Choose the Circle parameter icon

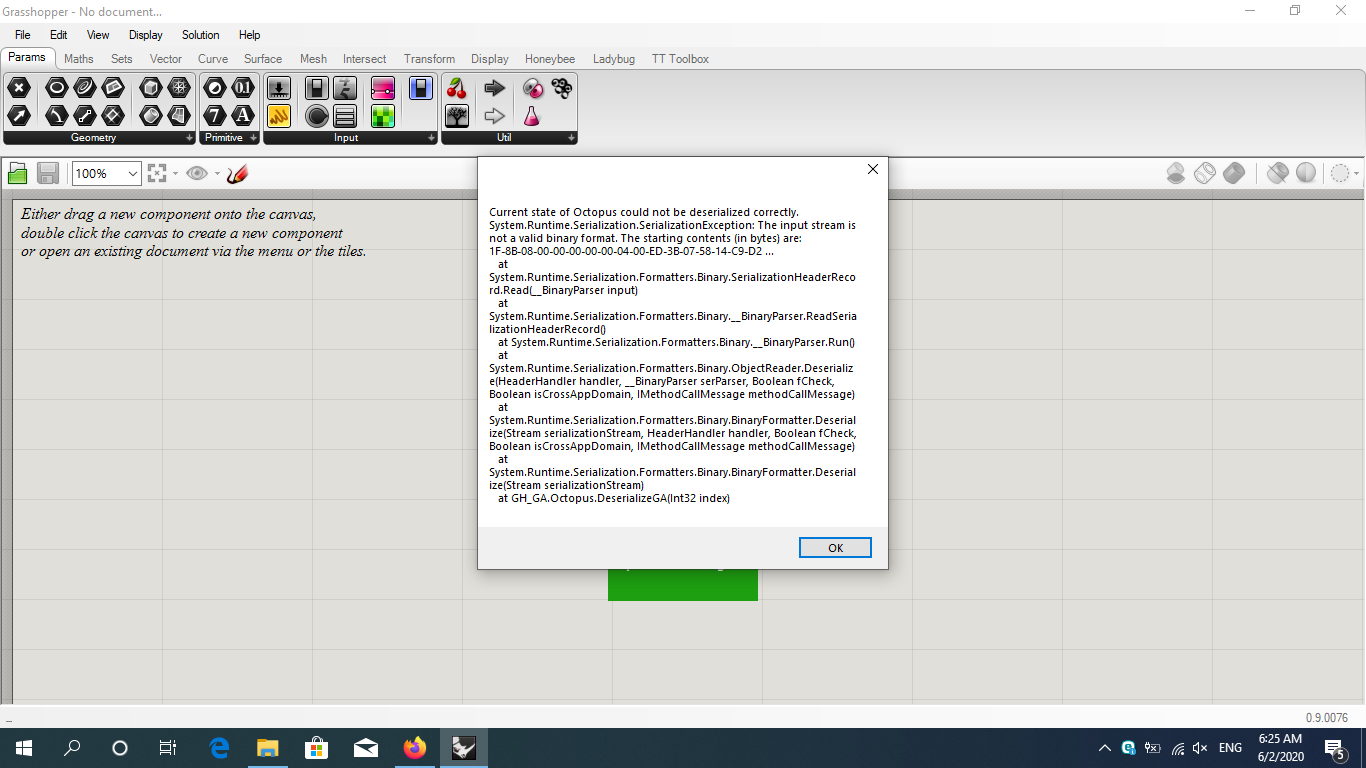point(57,88)
